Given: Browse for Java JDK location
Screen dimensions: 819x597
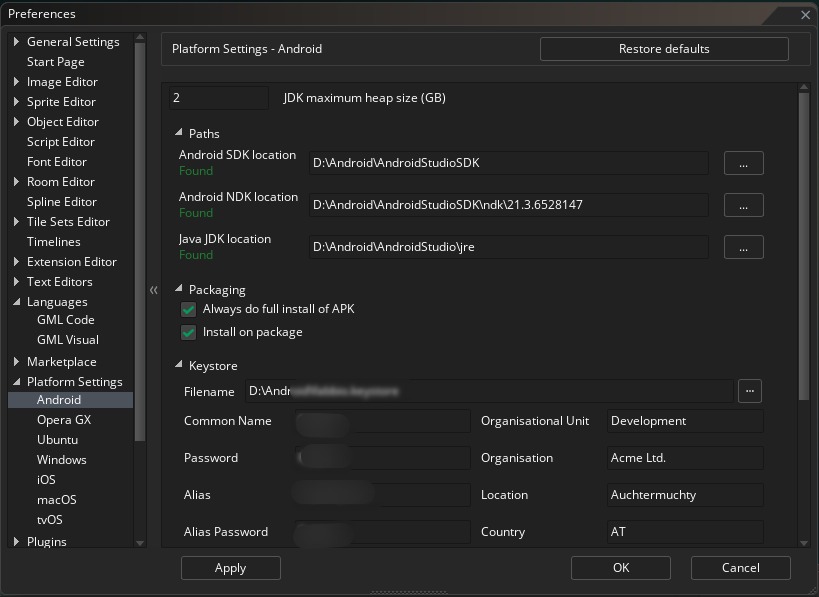Looking at the screenshot, I should pos(743,247).
